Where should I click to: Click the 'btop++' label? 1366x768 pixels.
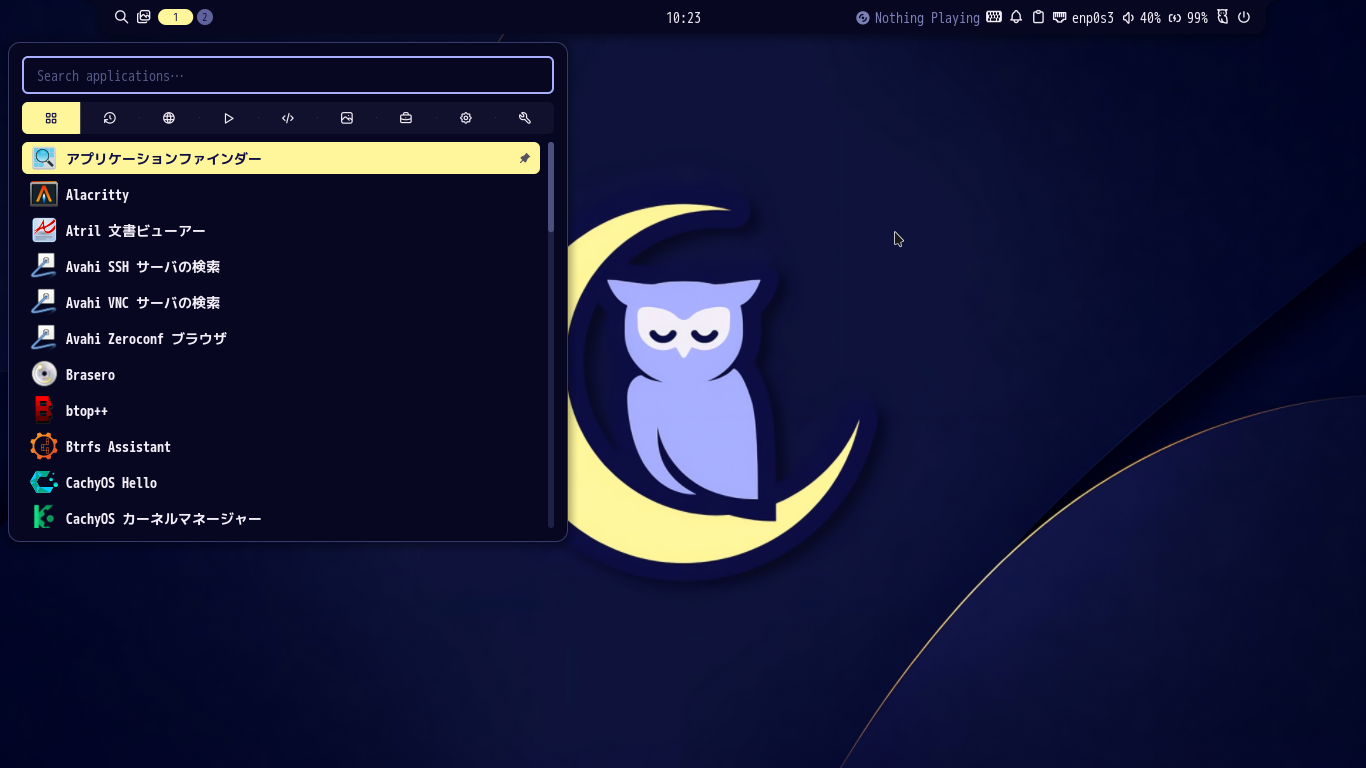(x=87, y=411)
